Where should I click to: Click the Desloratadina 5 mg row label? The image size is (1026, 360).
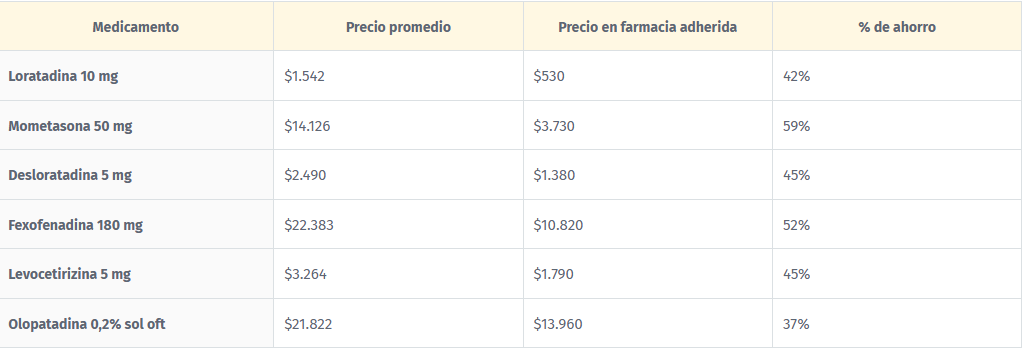click(70, 175)
